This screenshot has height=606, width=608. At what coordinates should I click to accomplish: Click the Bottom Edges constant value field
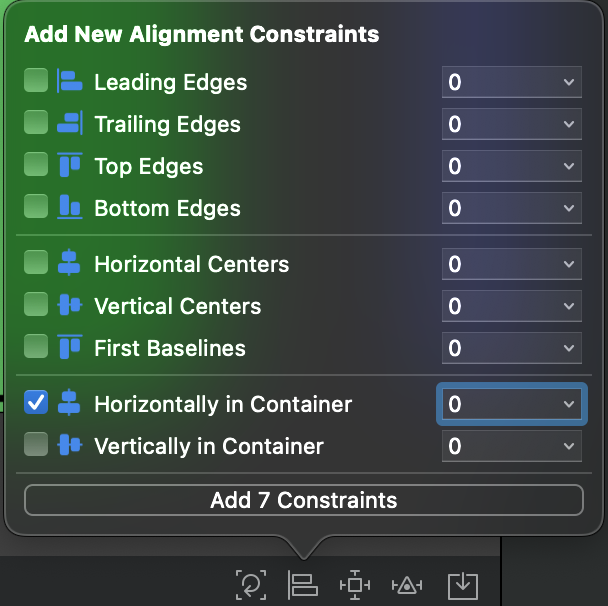click(498, 208)
